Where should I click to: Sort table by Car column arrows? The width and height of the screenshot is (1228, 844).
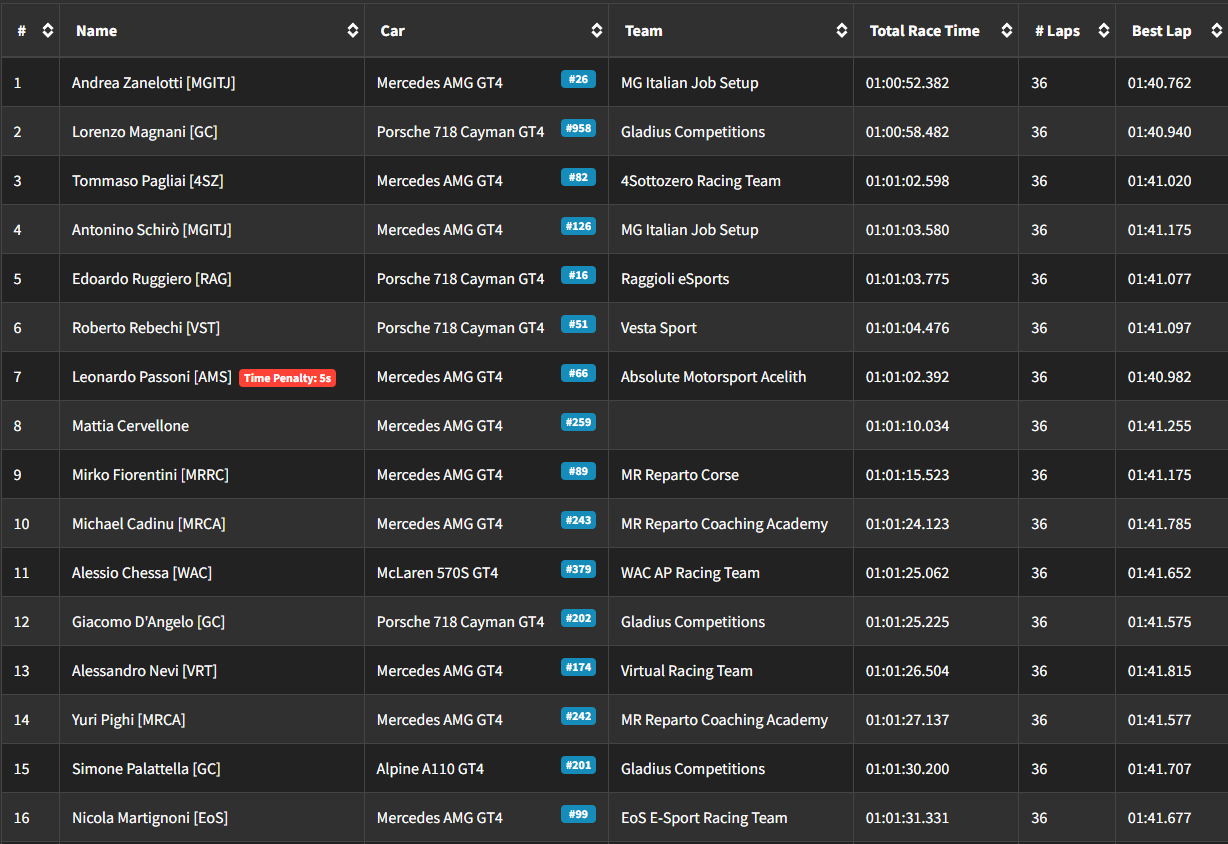click(x=596, y=31)
